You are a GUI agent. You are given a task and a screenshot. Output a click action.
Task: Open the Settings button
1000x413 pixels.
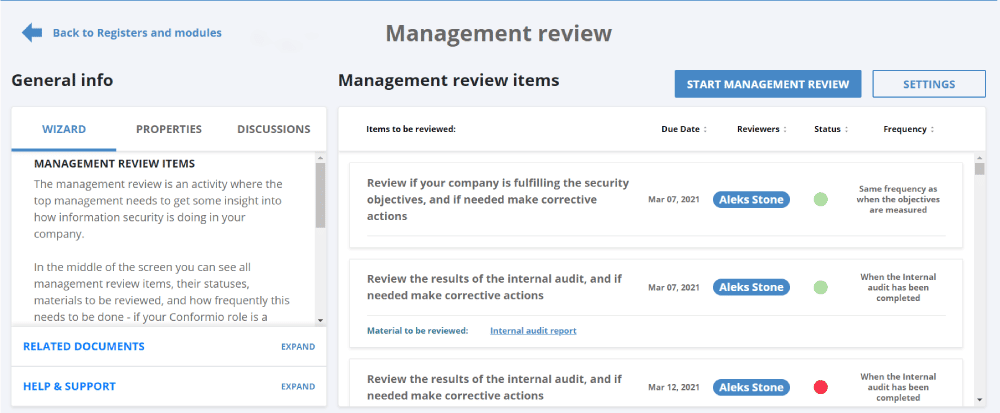(929, 84)
